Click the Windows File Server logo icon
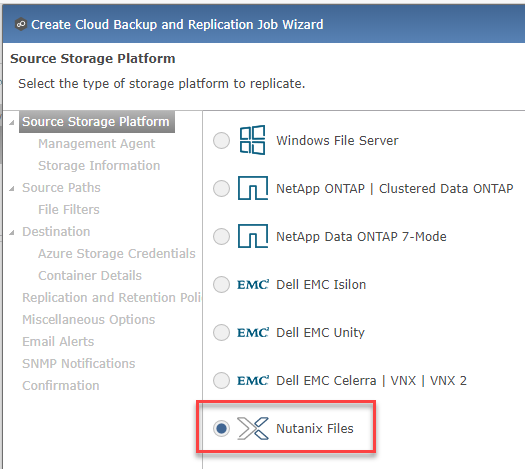The height and width of the screenshot is (469, 525). tap(252, 140)
